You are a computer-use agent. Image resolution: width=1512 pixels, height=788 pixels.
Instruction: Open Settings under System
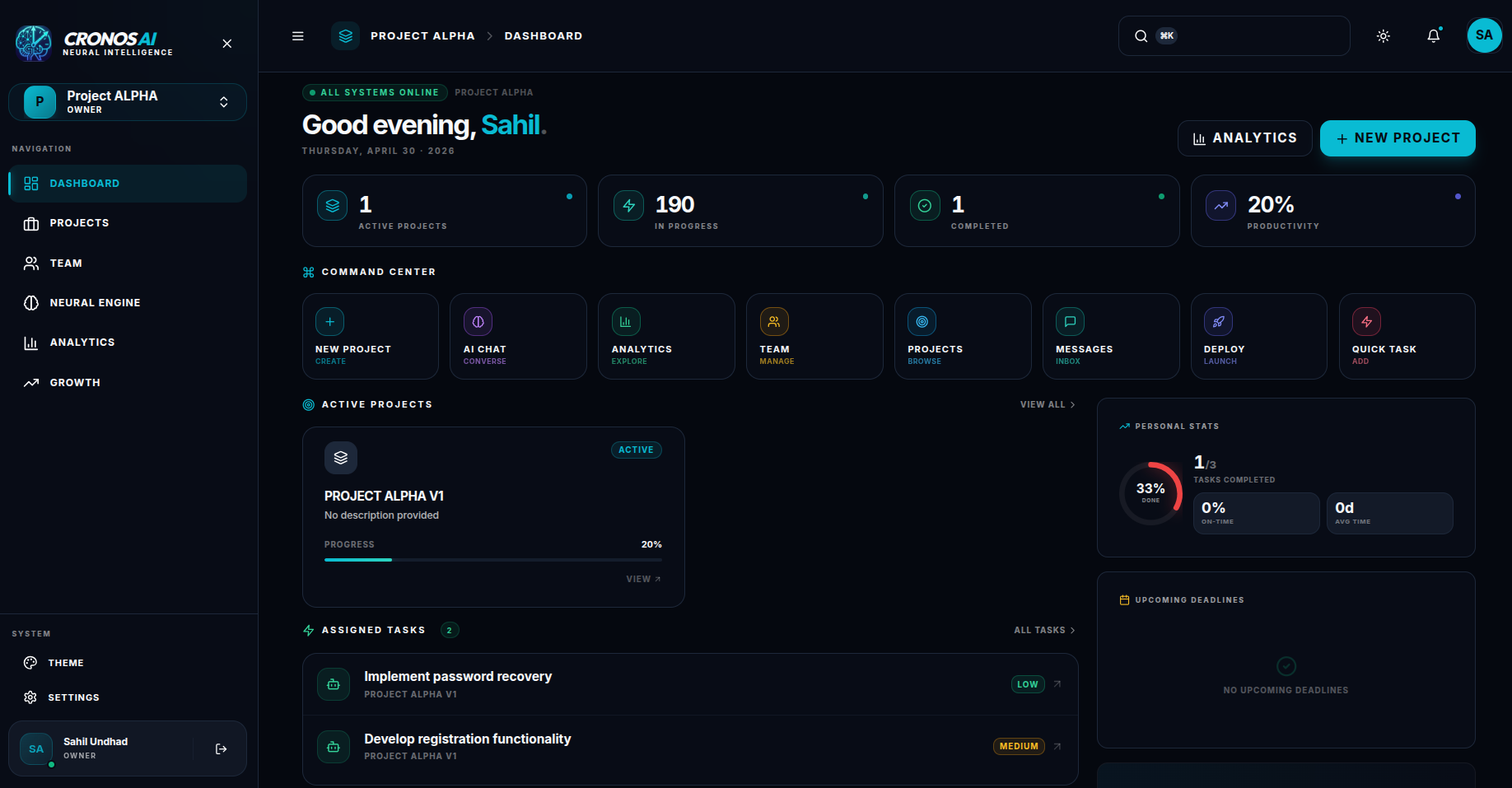pyautogui.click(x=128, y=697)
